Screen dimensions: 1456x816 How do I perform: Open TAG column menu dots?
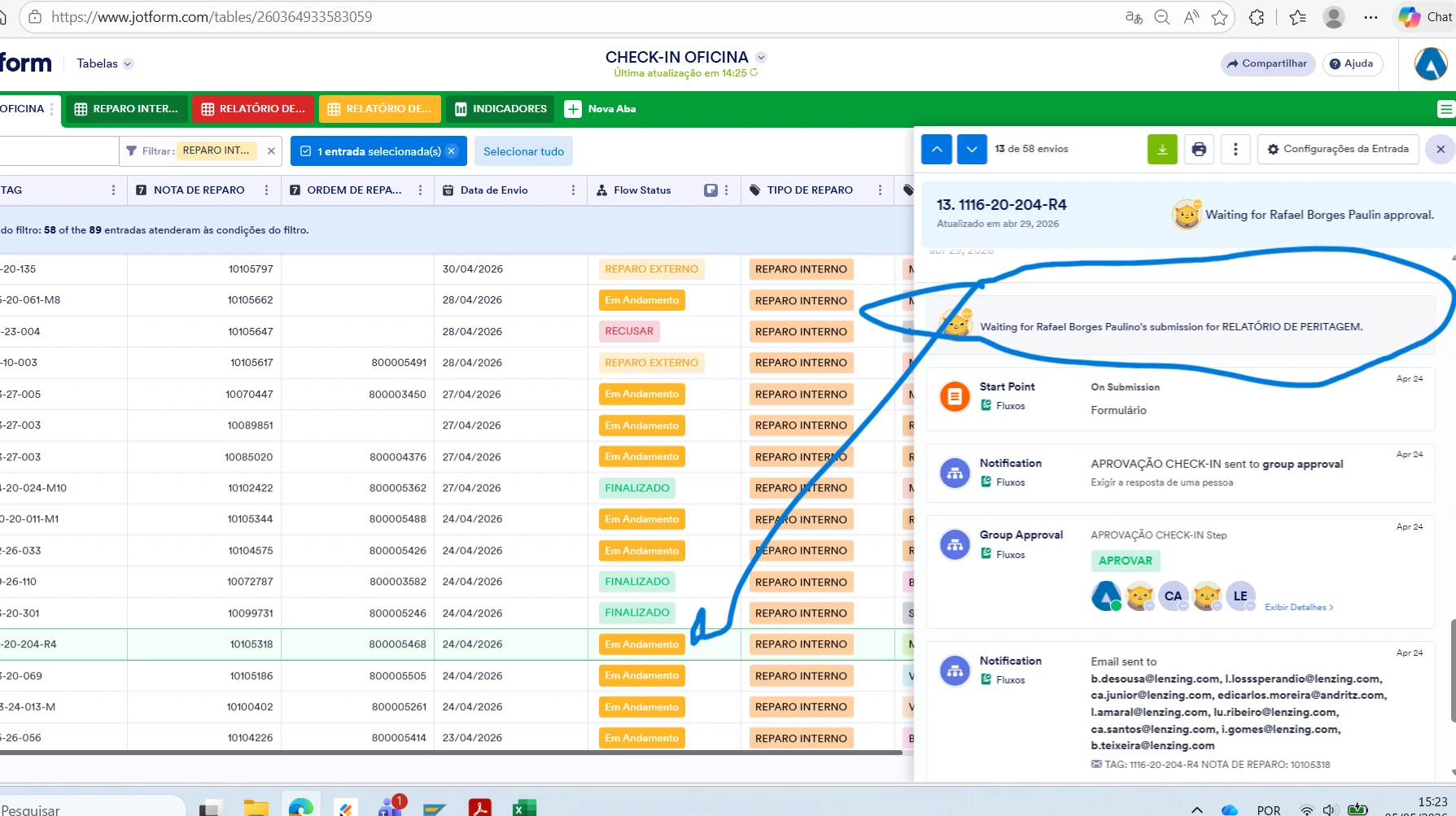[113, 190]
